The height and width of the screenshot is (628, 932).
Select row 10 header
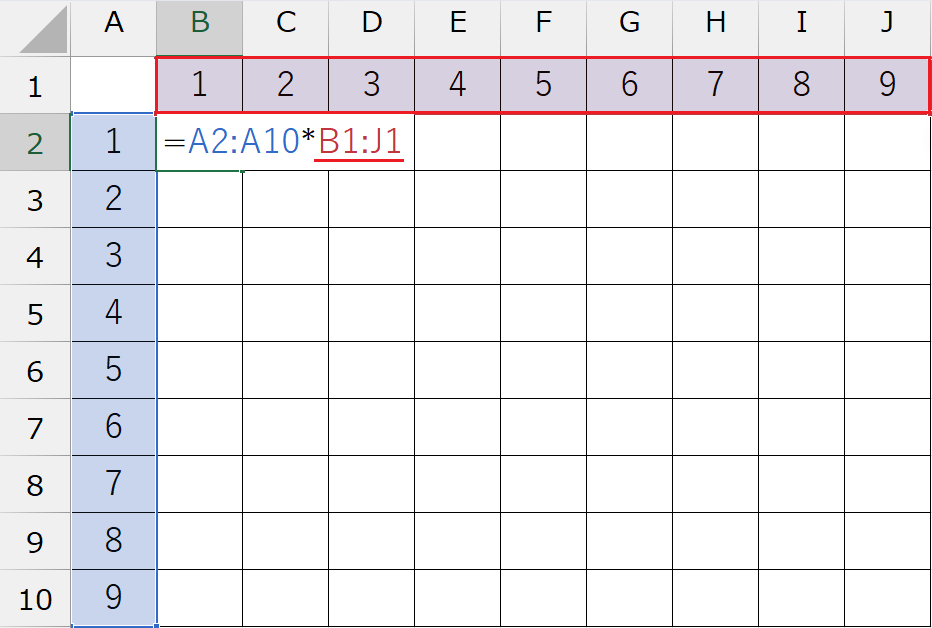coord(35,599)
